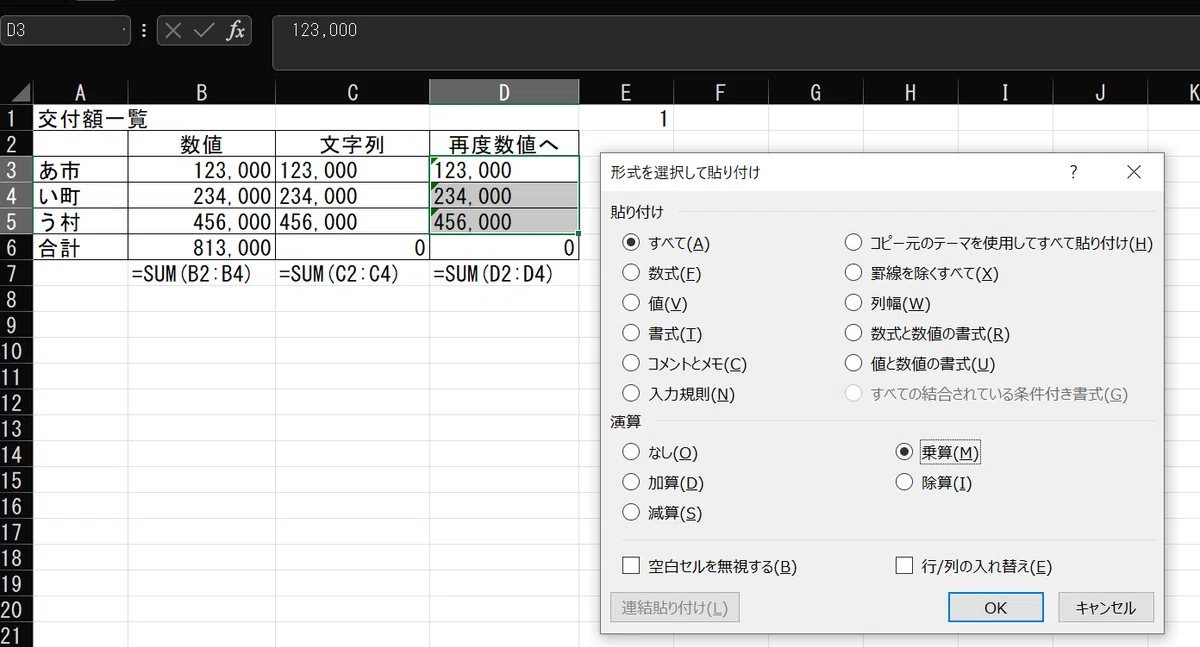1200x647 pixels.
Task: Select row 20 header
Action: tap(16, 609)
